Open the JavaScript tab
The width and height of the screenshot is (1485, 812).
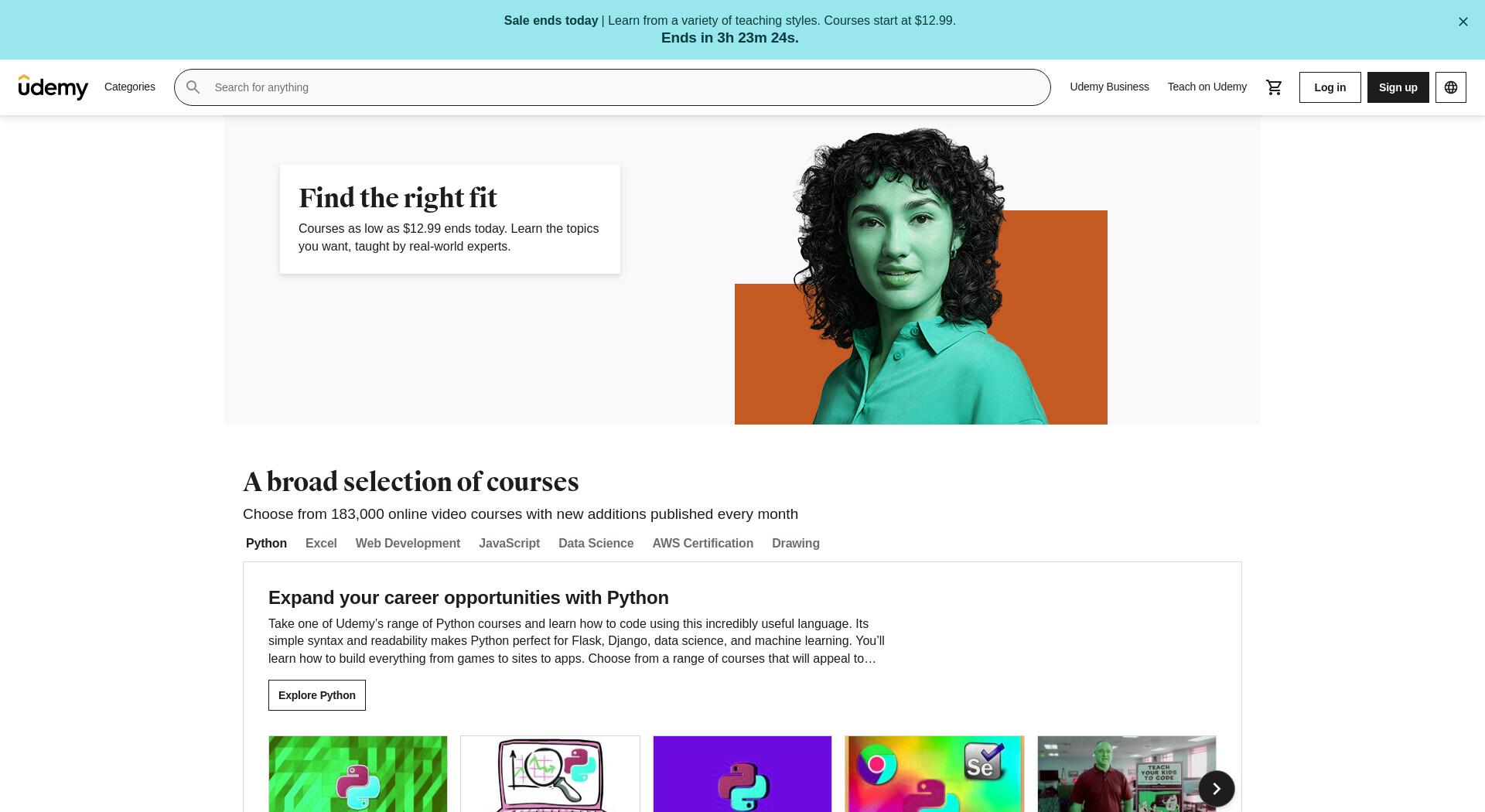(509, 543)
